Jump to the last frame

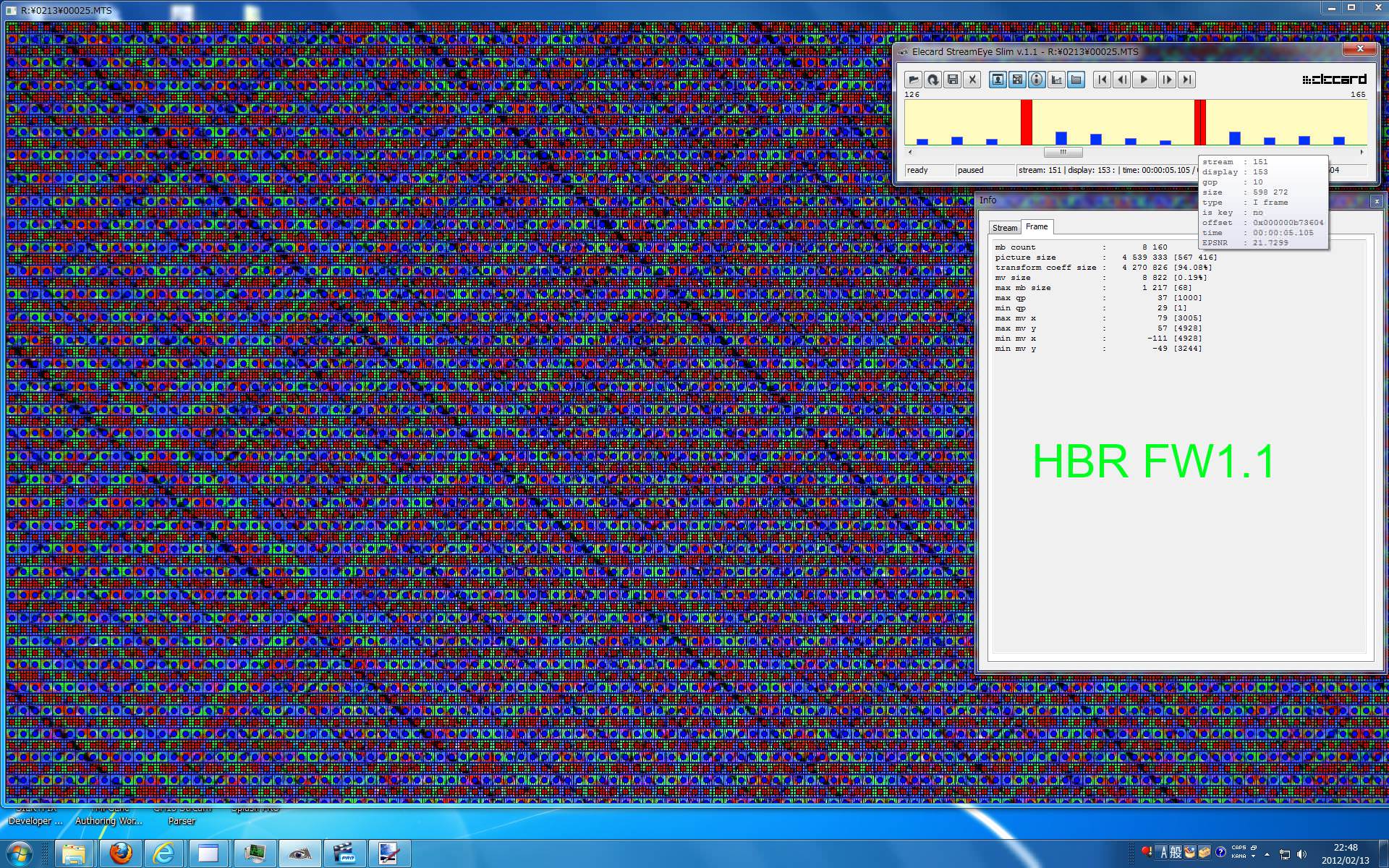(1186, 80)
